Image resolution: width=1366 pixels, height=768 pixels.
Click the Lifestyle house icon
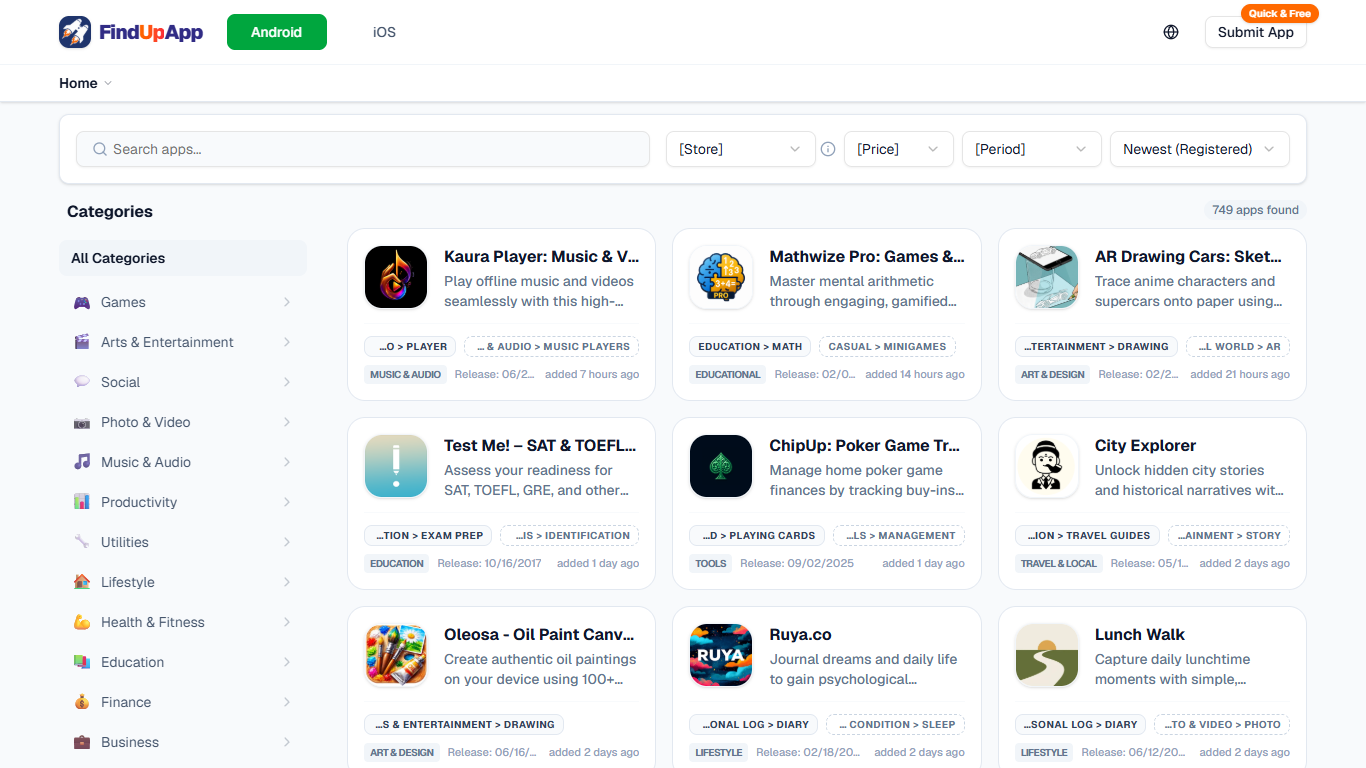coord(82,582)
